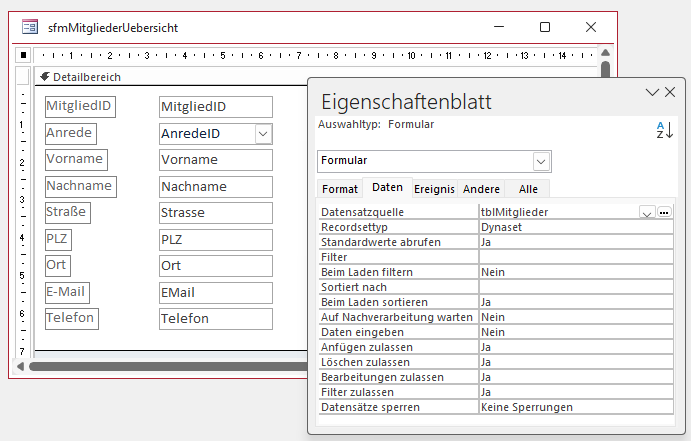Viewport: 691px width, 441px height.
Task: Click the Standardwerte abrufen value field
Action: pos(576,242)
